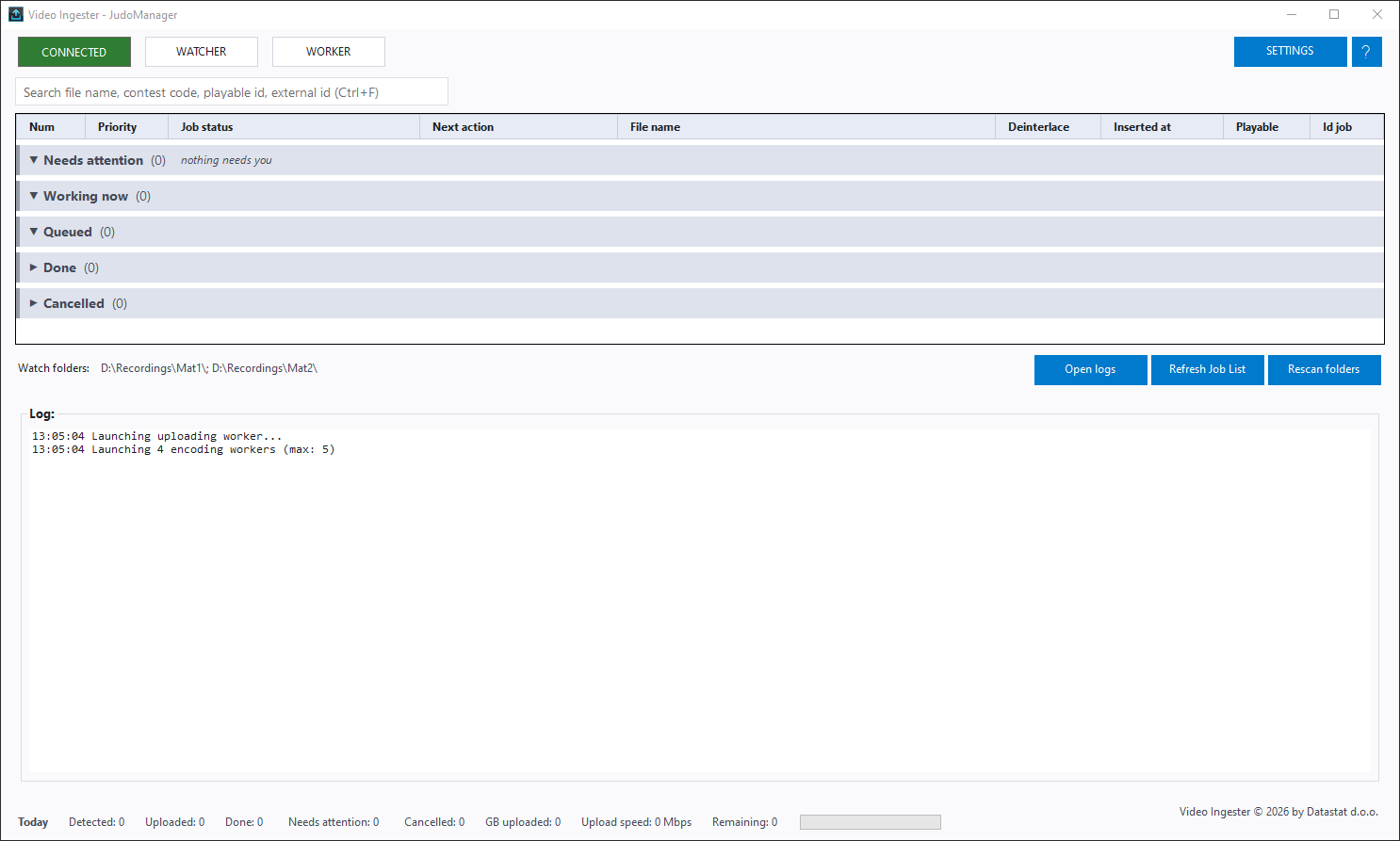Sort by the Job status column
This screenshot has width=1400, height=841.
pyautogui.click(x=294, y=127)
